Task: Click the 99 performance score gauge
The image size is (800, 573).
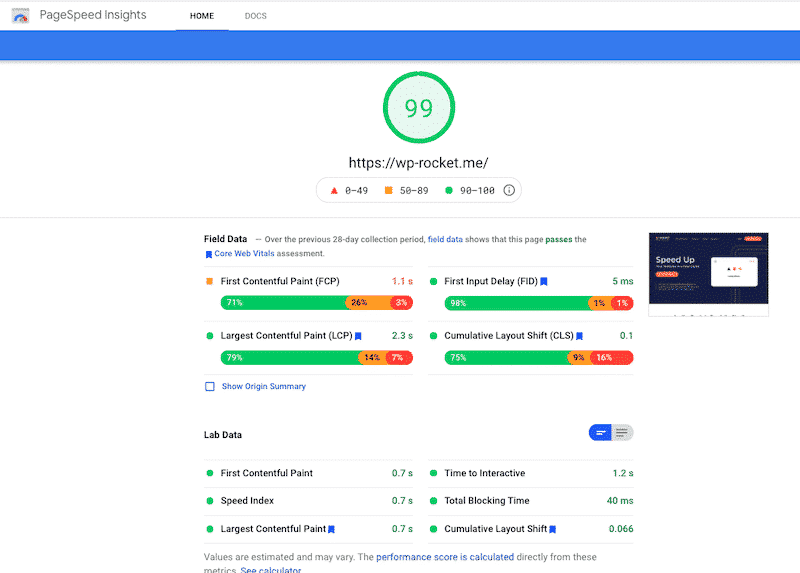Action: pyautogui.click(x=419, y=109)
